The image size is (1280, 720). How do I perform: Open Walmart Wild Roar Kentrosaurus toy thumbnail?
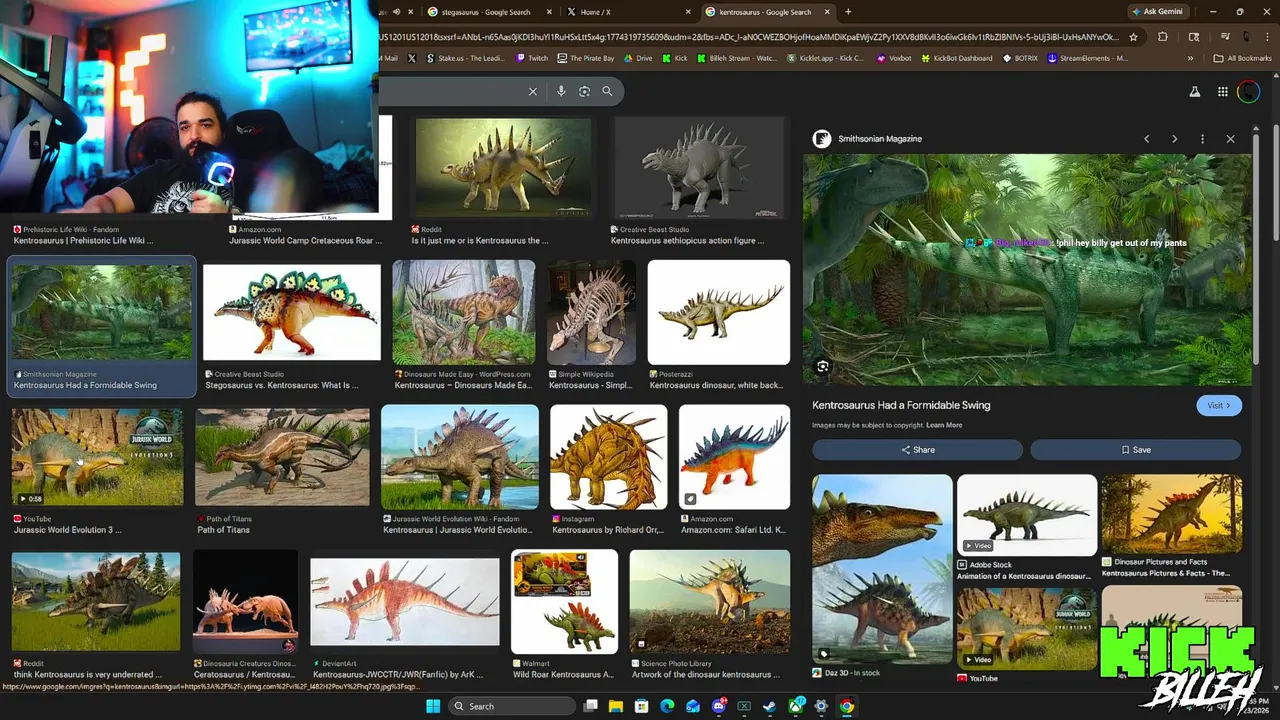tap(564, 601)
